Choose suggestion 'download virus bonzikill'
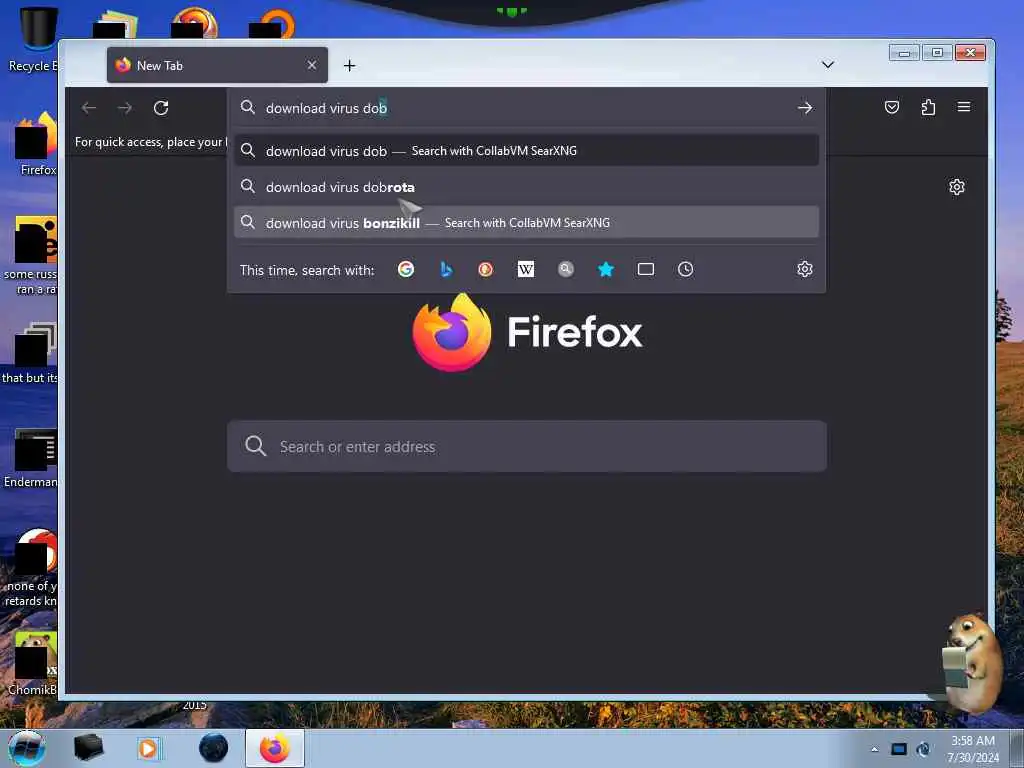This screenshot has height=768, width=1024. point(526,223)
